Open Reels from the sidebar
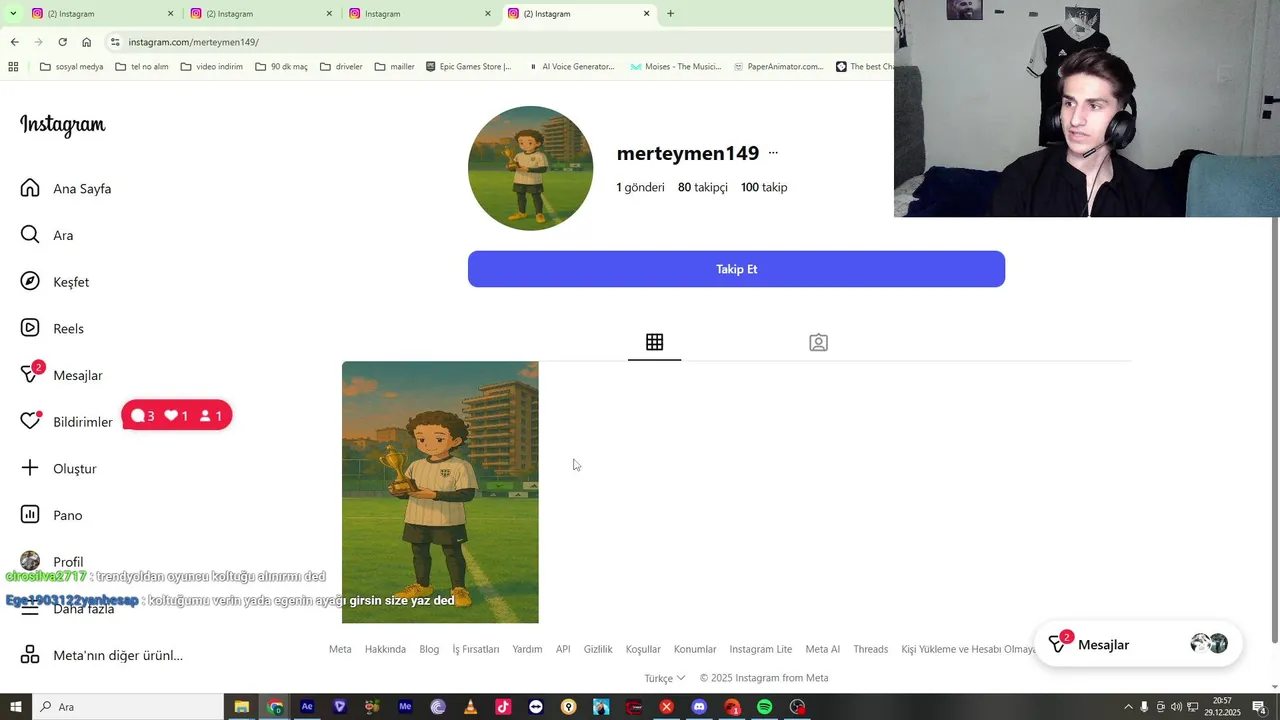 52,328
